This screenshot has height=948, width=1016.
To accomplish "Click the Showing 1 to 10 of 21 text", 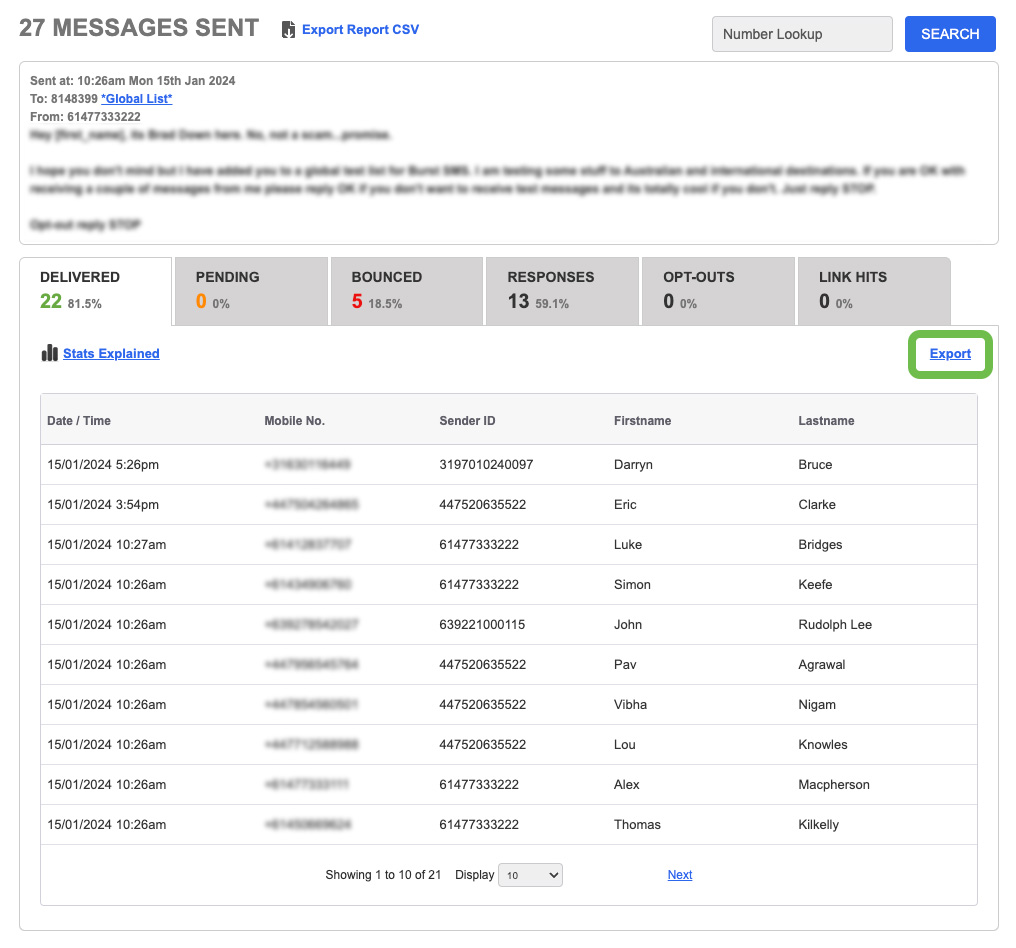I will pyautogui.click(x=383, y=875).
